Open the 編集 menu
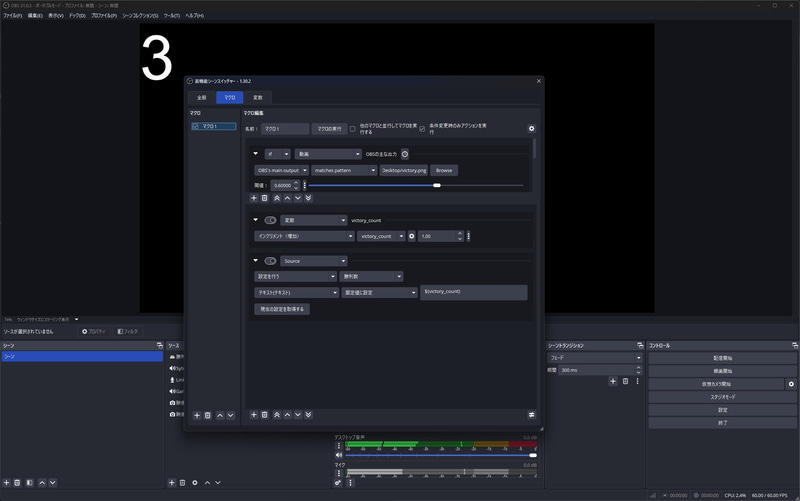This screenshot has height=501, width=800. click(x=35, y=16)
